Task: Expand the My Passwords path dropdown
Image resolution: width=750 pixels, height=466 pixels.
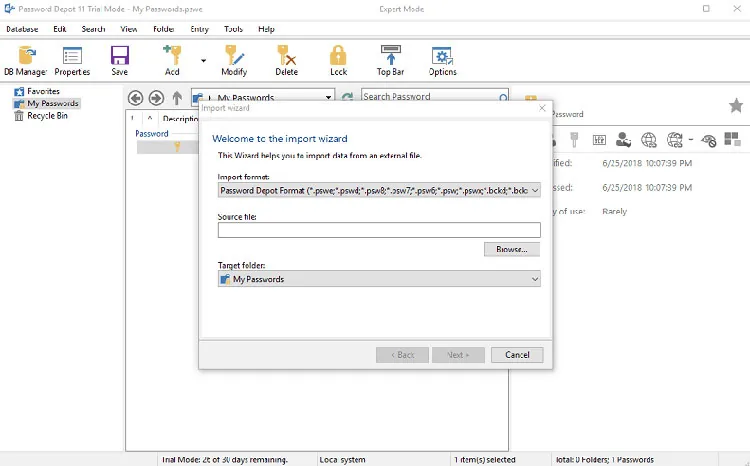Action: [328, 98]
